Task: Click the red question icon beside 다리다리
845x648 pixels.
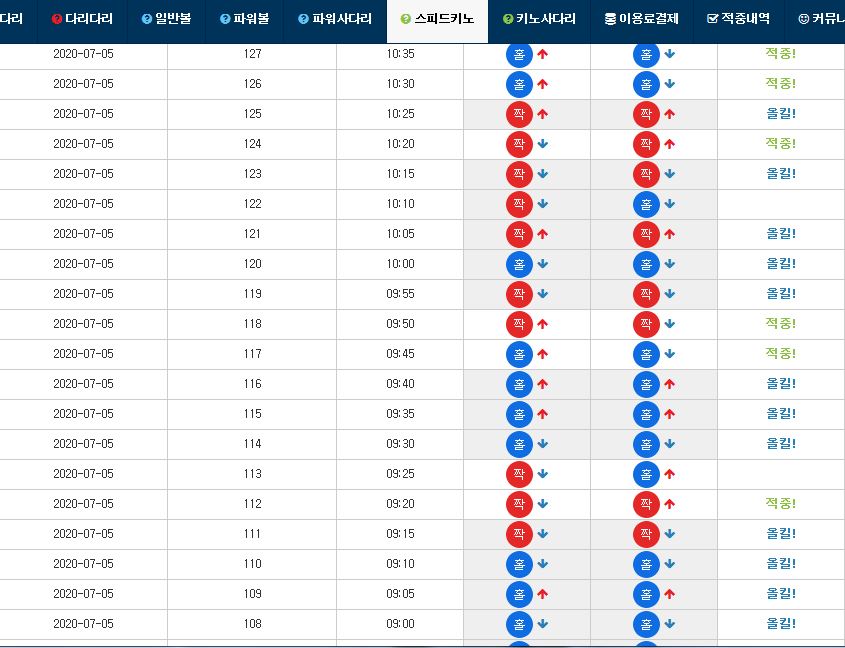Action: pyautogui.click(x=57, y=19)
